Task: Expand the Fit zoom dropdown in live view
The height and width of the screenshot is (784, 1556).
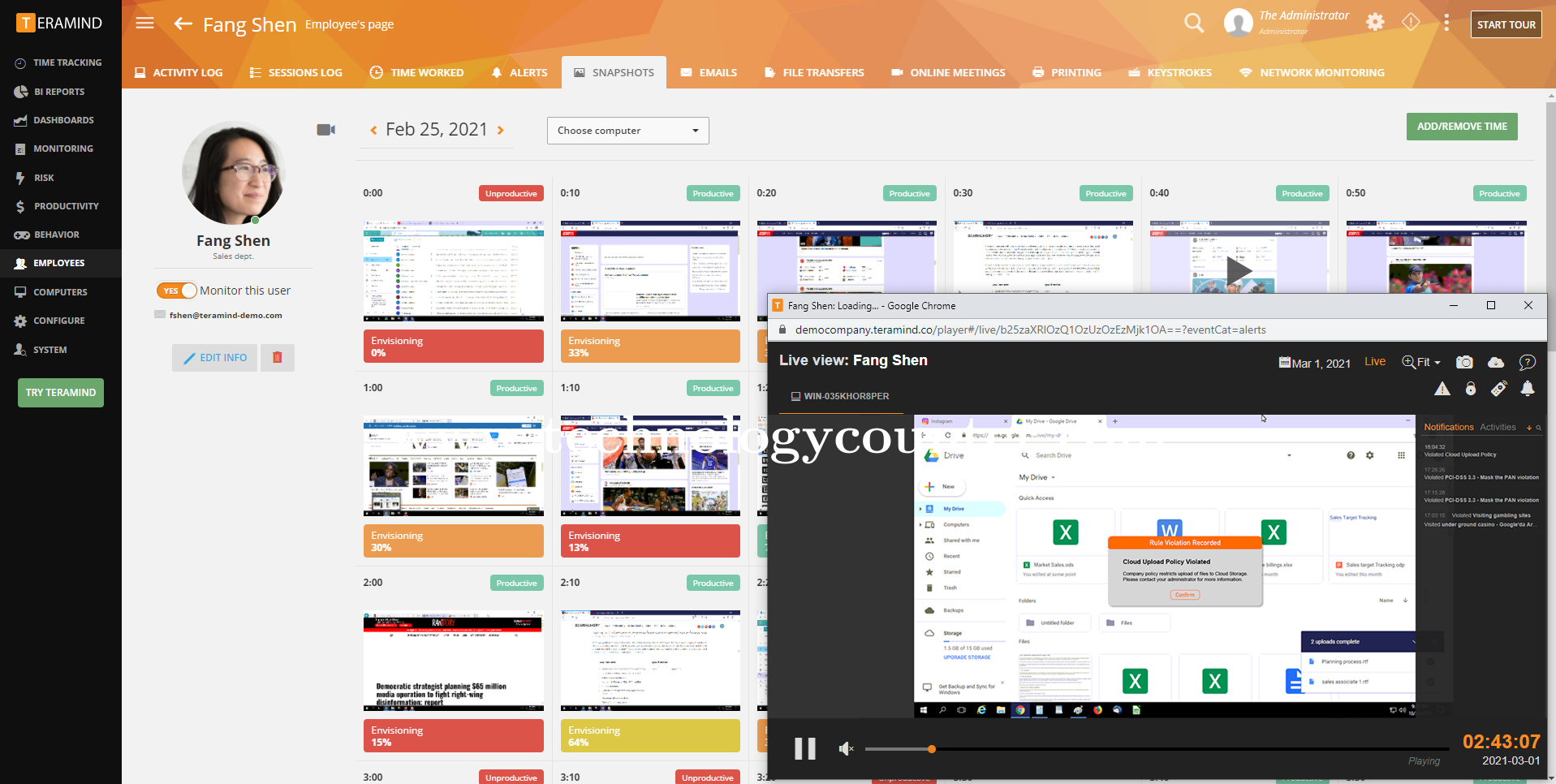Action: [x=1421, y=362]
